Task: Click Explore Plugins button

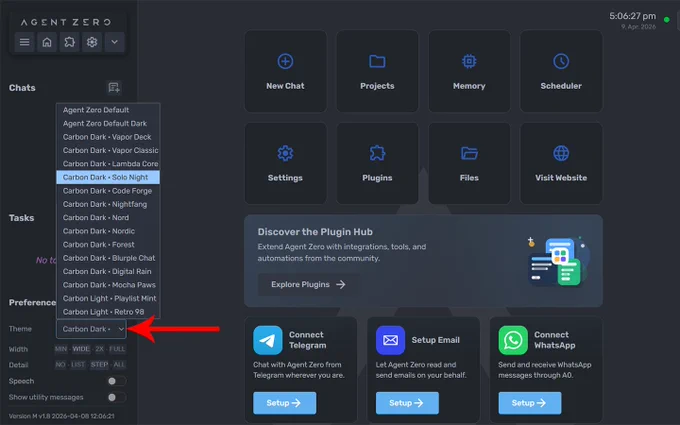Action: pos(308,284)
